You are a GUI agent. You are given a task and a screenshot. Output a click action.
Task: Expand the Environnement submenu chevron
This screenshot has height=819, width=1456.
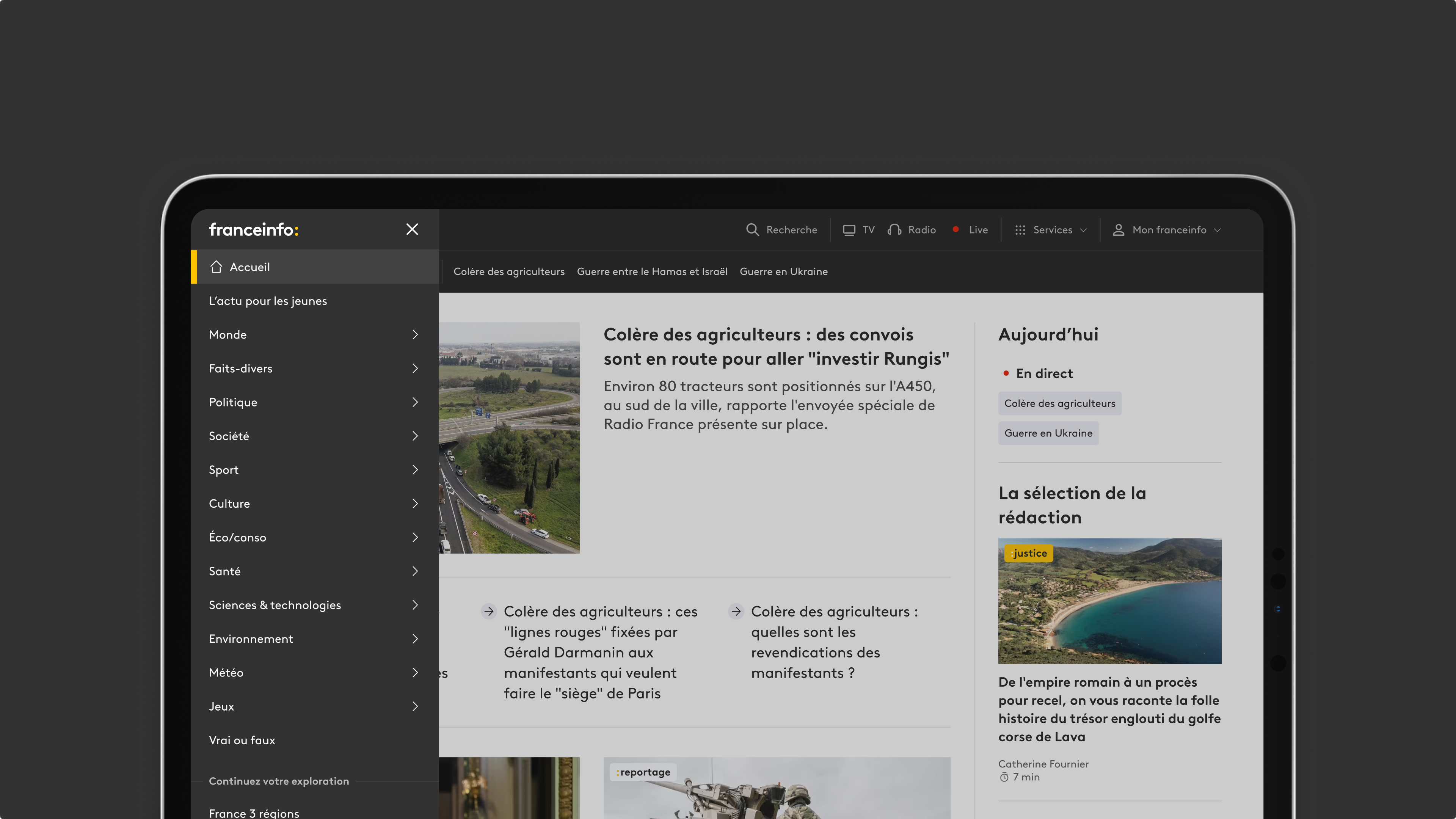click(415, 639)
